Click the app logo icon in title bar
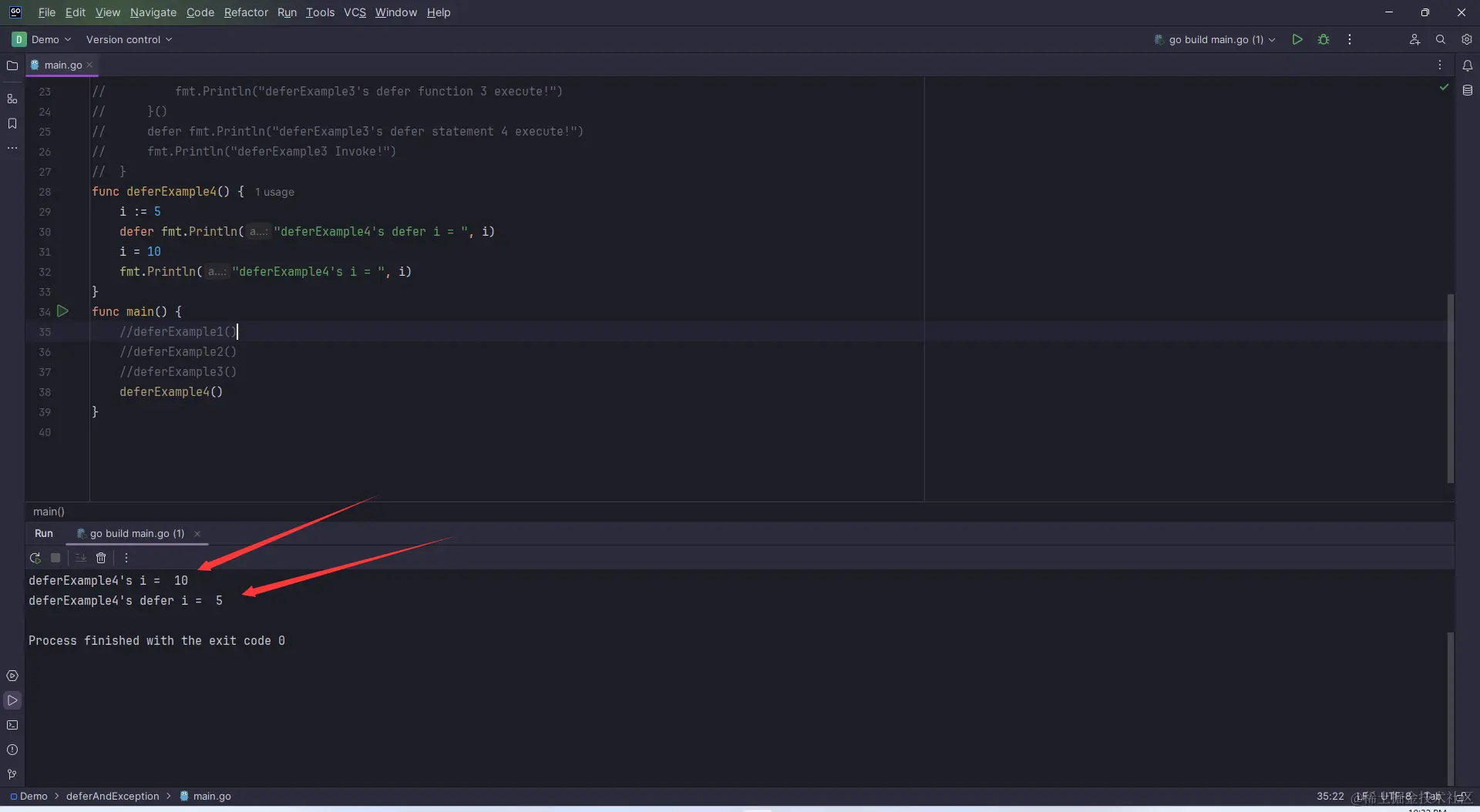The height and width of the screenshot is (812, 1480). coord(15,12)
